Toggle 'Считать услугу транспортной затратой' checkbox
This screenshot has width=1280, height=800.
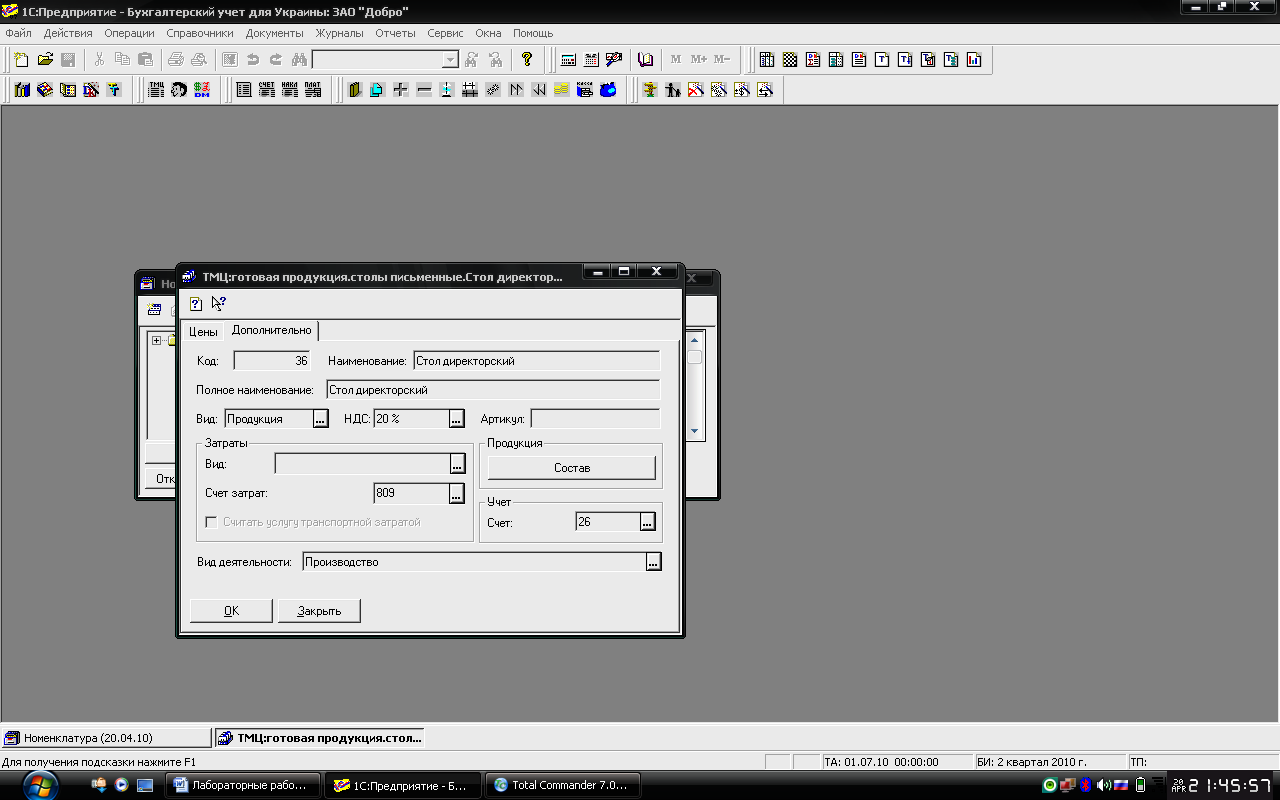pyautogui.click(x=211, y=522)
